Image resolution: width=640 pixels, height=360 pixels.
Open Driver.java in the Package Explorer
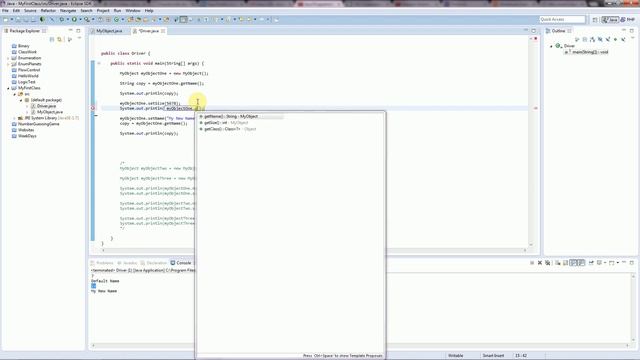(46, 106)
